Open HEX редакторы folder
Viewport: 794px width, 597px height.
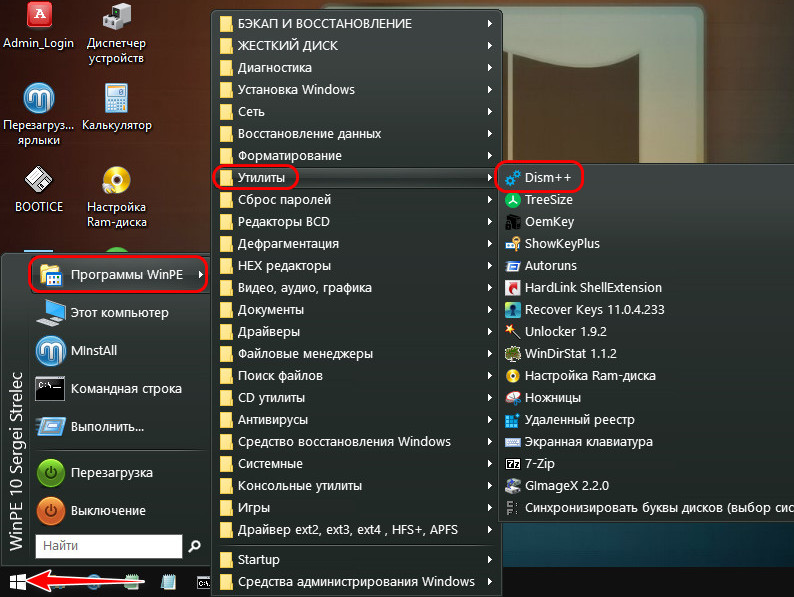tap(357, 266)
